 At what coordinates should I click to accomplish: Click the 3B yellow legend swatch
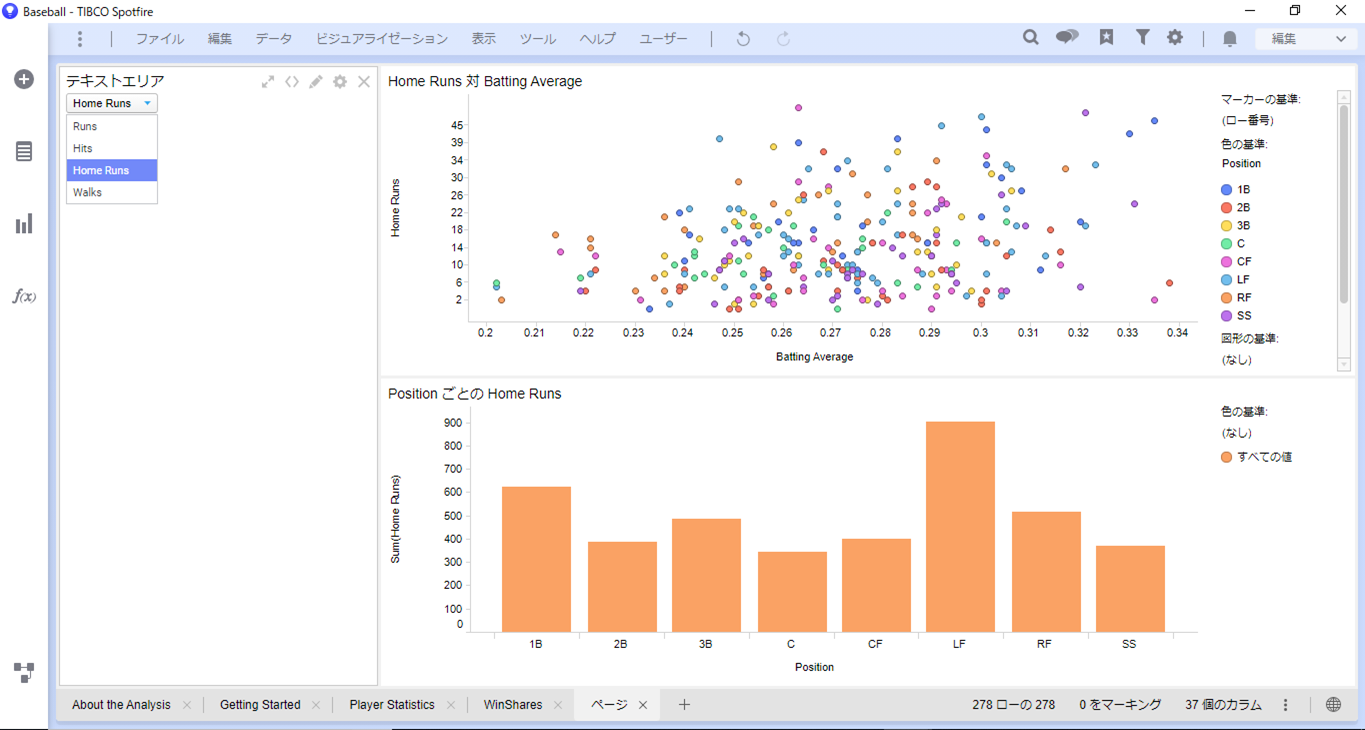[1227, 225]
